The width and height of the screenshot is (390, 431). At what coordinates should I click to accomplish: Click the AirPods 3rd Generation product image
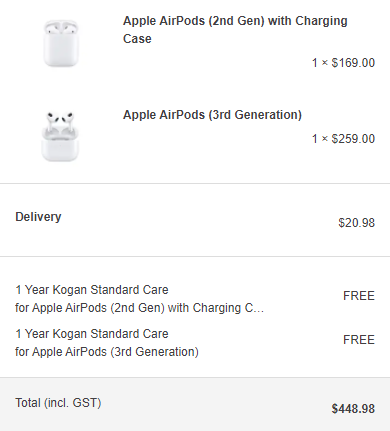click(60, 137)
